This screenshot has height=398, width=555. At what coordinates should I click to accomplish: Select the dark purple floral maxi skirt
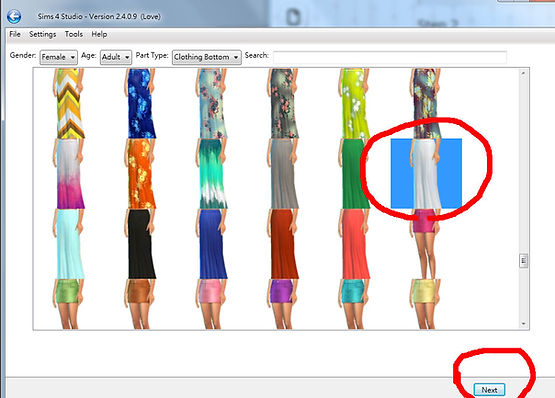[426, 103]
